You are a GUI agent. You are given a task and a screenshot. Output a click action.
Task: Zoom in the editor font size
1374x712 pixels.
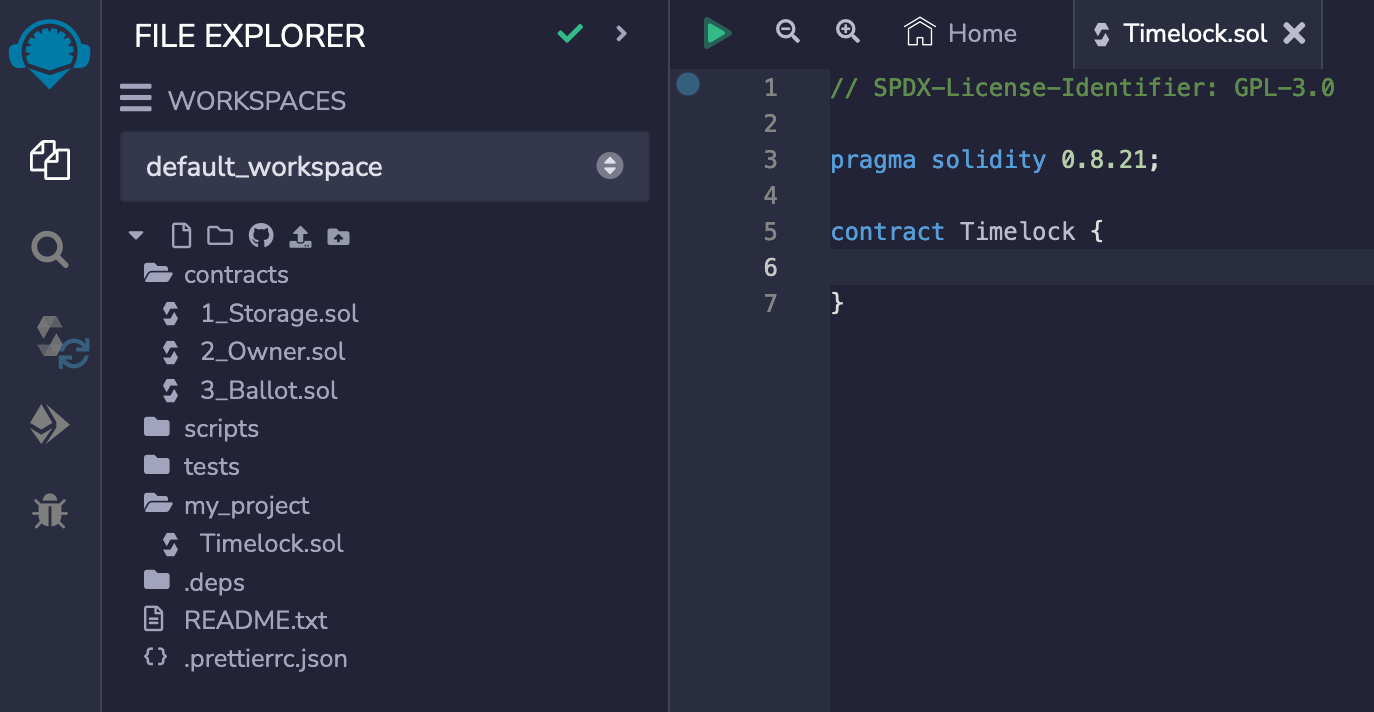pyautogui.click(x=848, y=32)
